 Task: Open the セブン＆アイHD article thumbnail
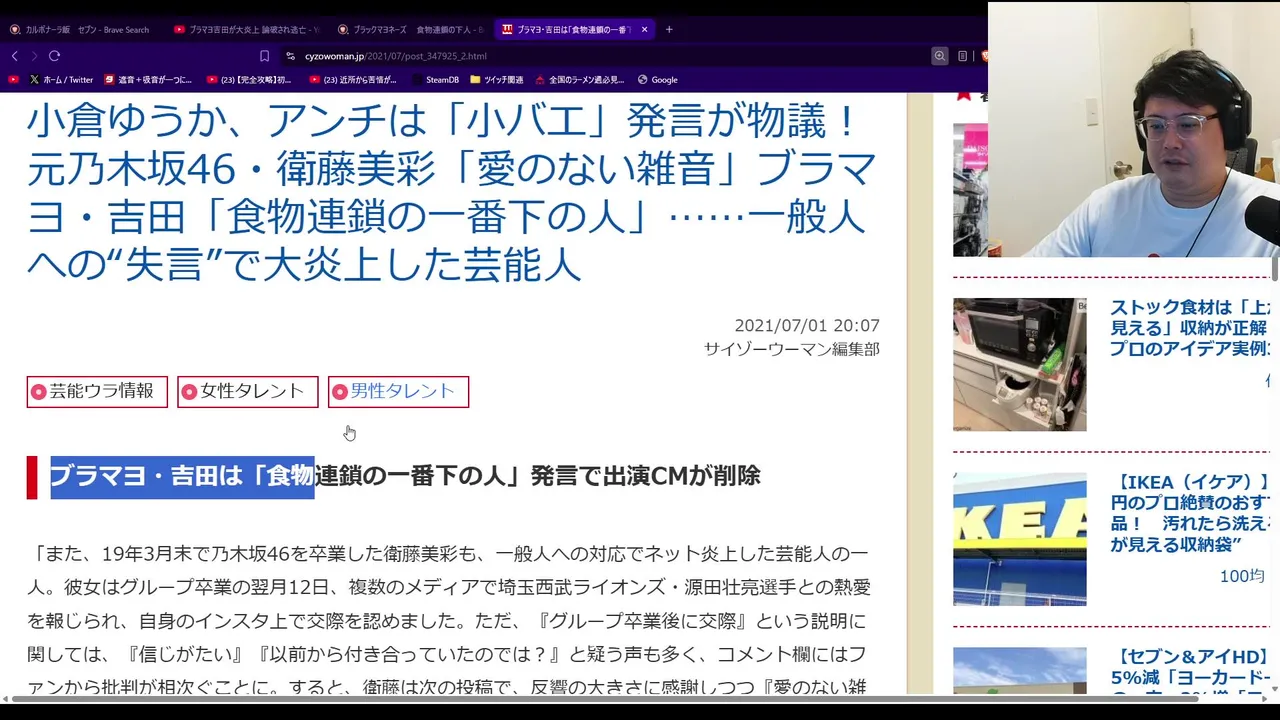pyautogui.click(x=1019, y=671)
